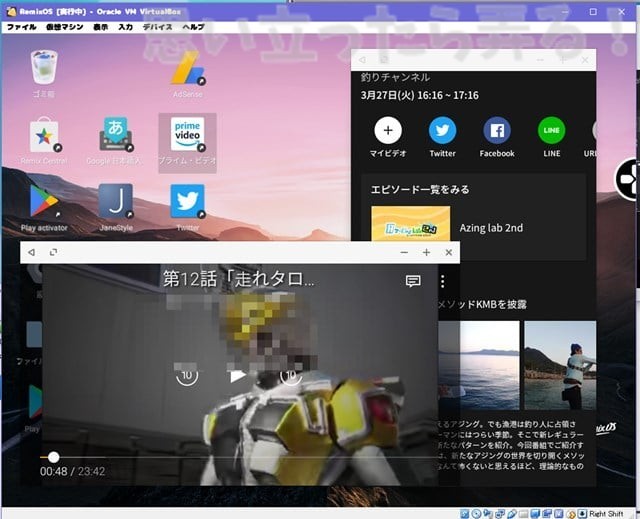
Task: Maximize the VirtualBox window
Action: tap(593, 12)
